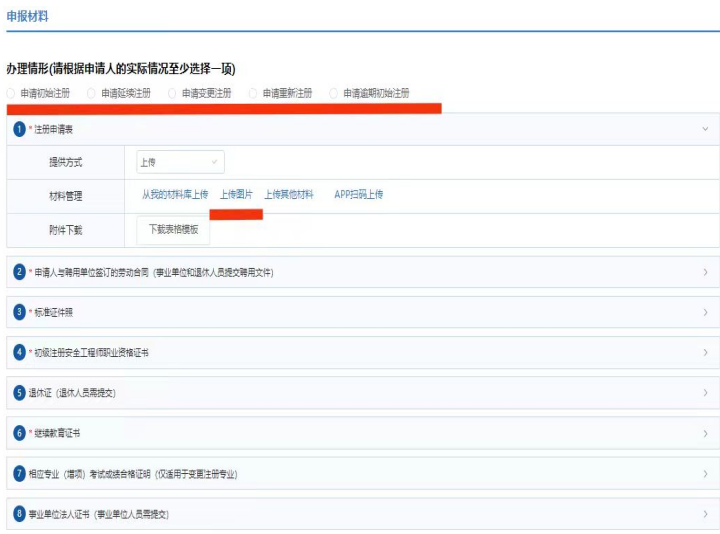Expand the 继续教育证书 section arrow
This screenshot has height=534, width=720.
click(x=705, y=433)
